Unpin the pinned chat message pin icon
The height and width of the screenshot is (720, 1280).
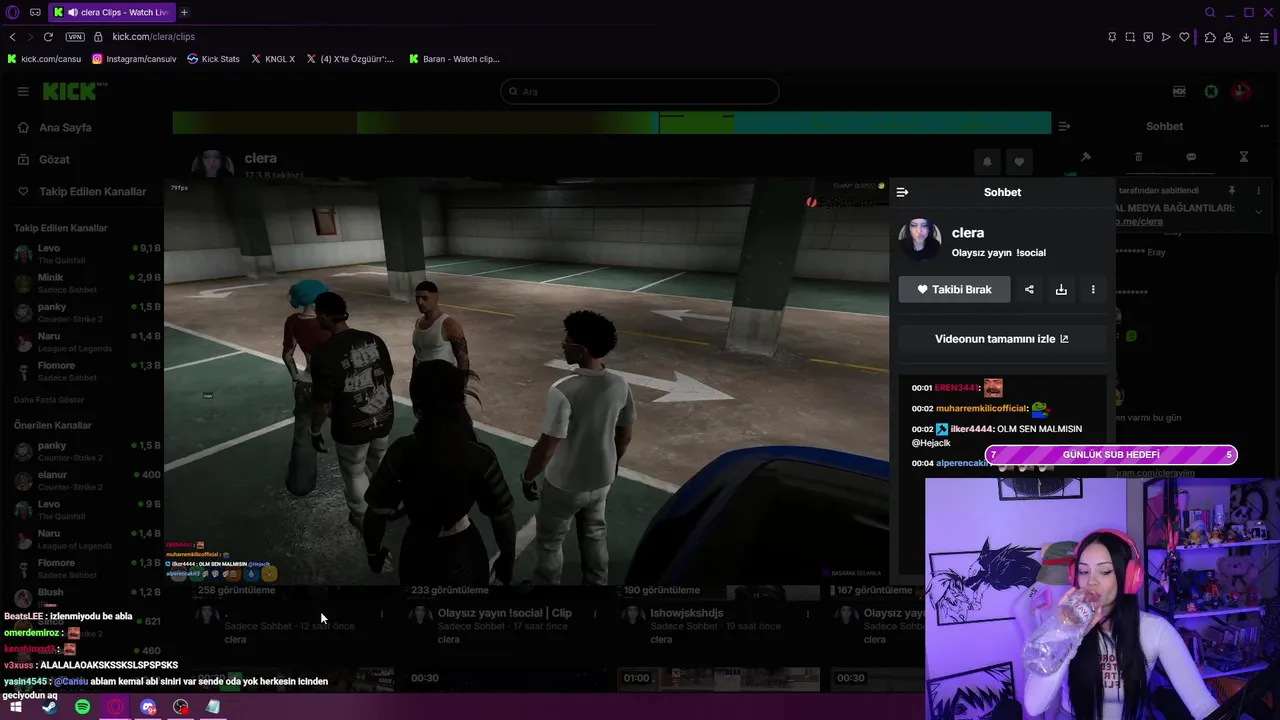click(x=1232, y=190)
